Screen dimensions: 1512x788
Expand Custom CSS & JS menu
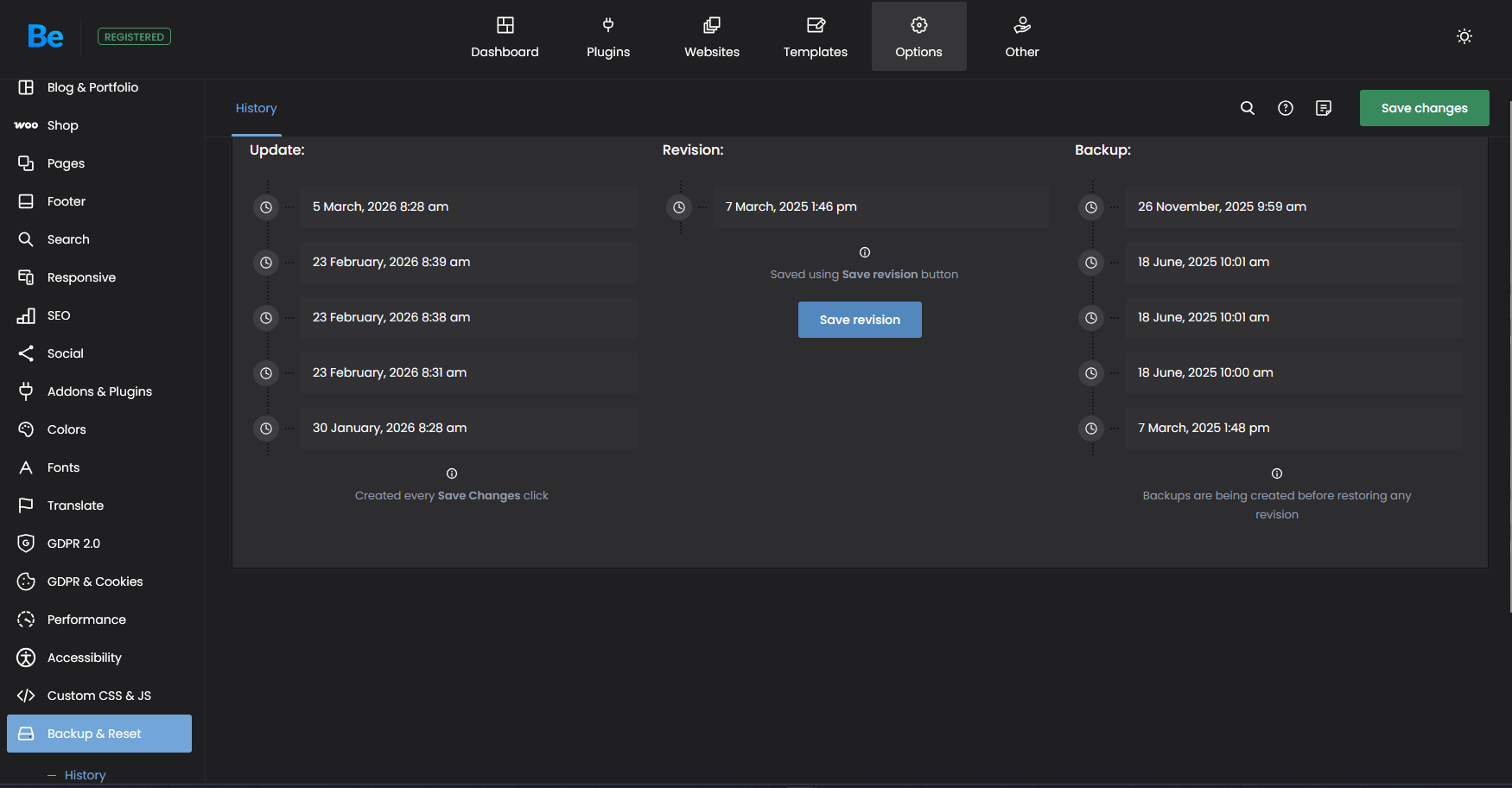coord(98,696)
